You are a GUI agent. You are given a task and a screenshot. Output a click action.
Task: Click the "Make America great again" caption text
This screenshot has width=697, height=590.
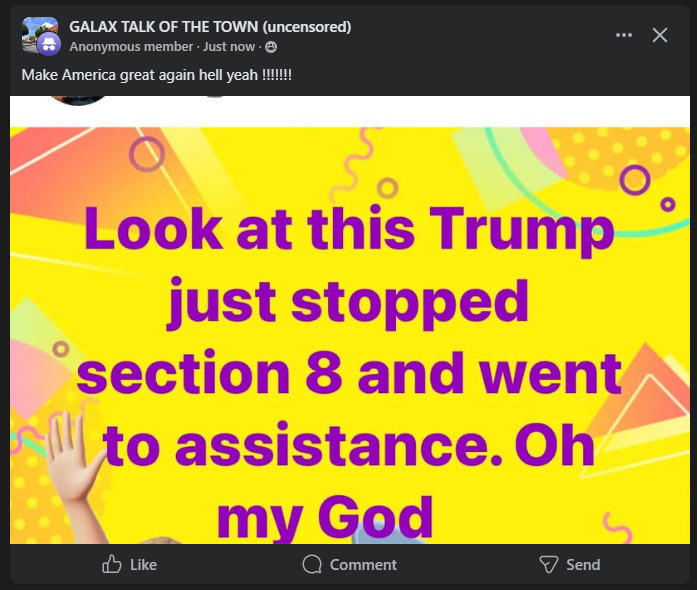[x=156, y=75]
